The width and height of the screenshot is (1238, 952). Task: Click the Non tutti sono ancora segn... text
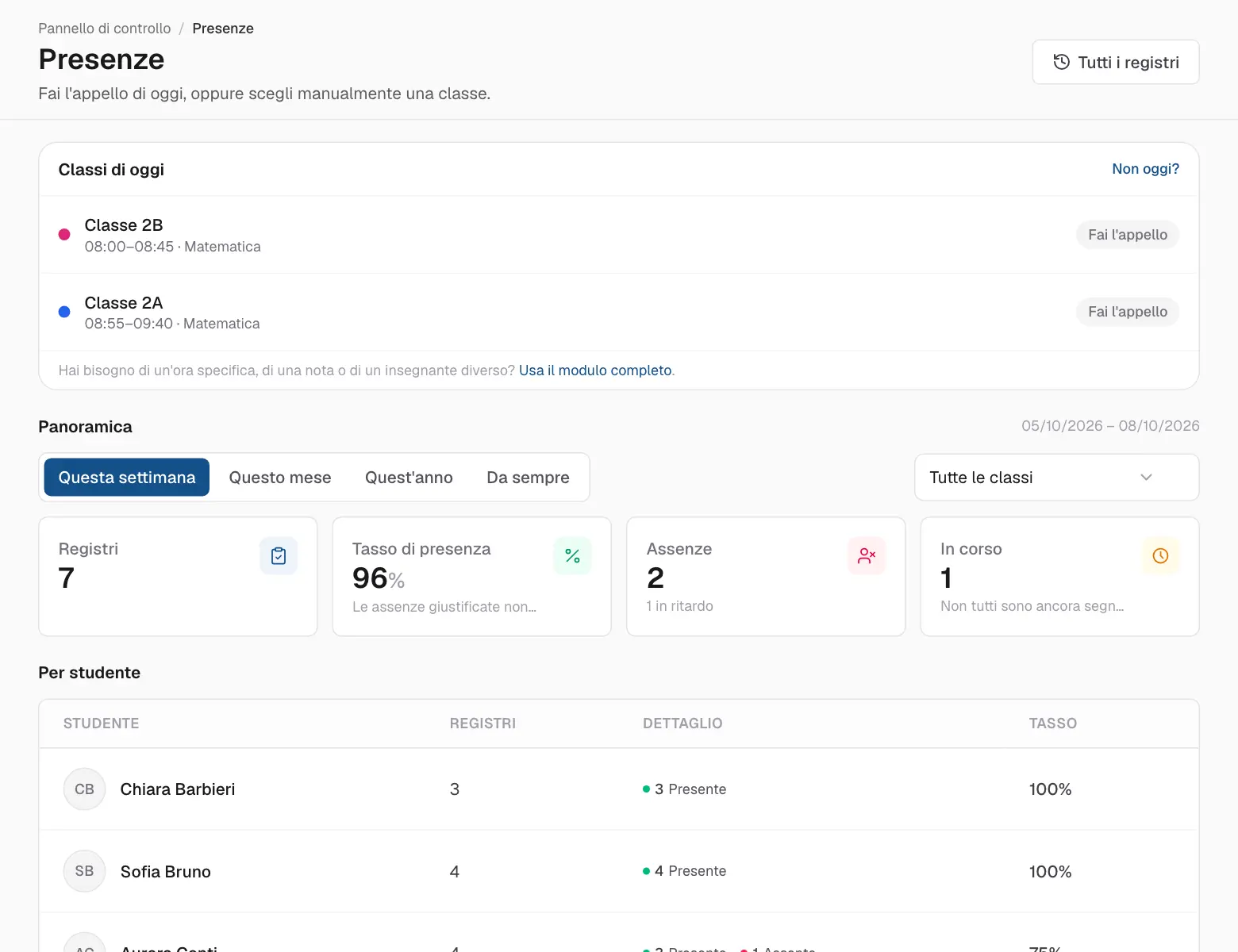(x=1032, y=606)
